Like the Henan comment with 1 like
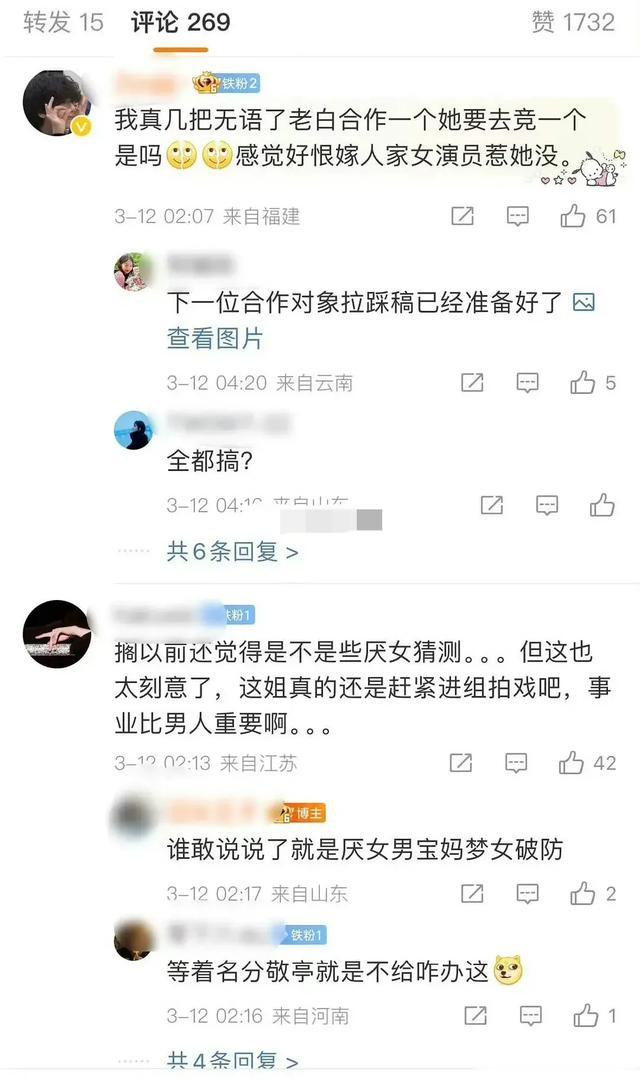The width and height of the screenshot is (640, 1081). [586, 1016]
